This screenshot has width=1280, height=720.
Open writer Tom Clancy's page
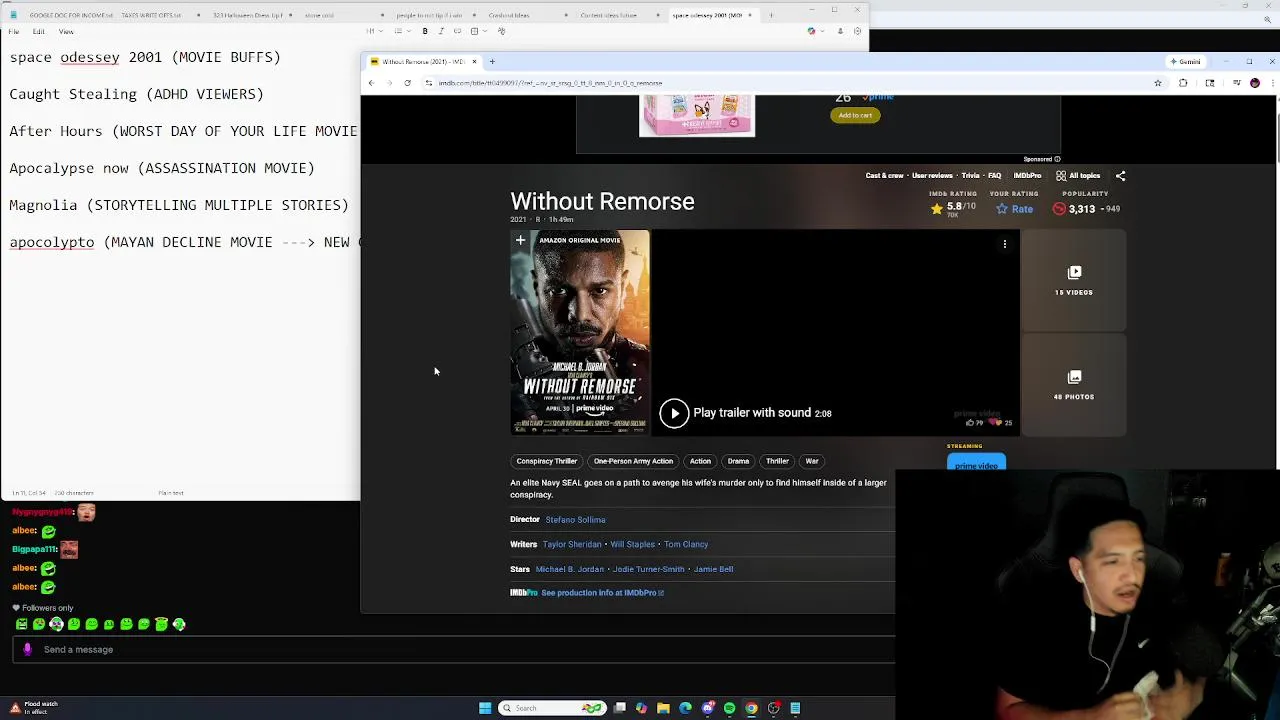click(x=686, y=545)
